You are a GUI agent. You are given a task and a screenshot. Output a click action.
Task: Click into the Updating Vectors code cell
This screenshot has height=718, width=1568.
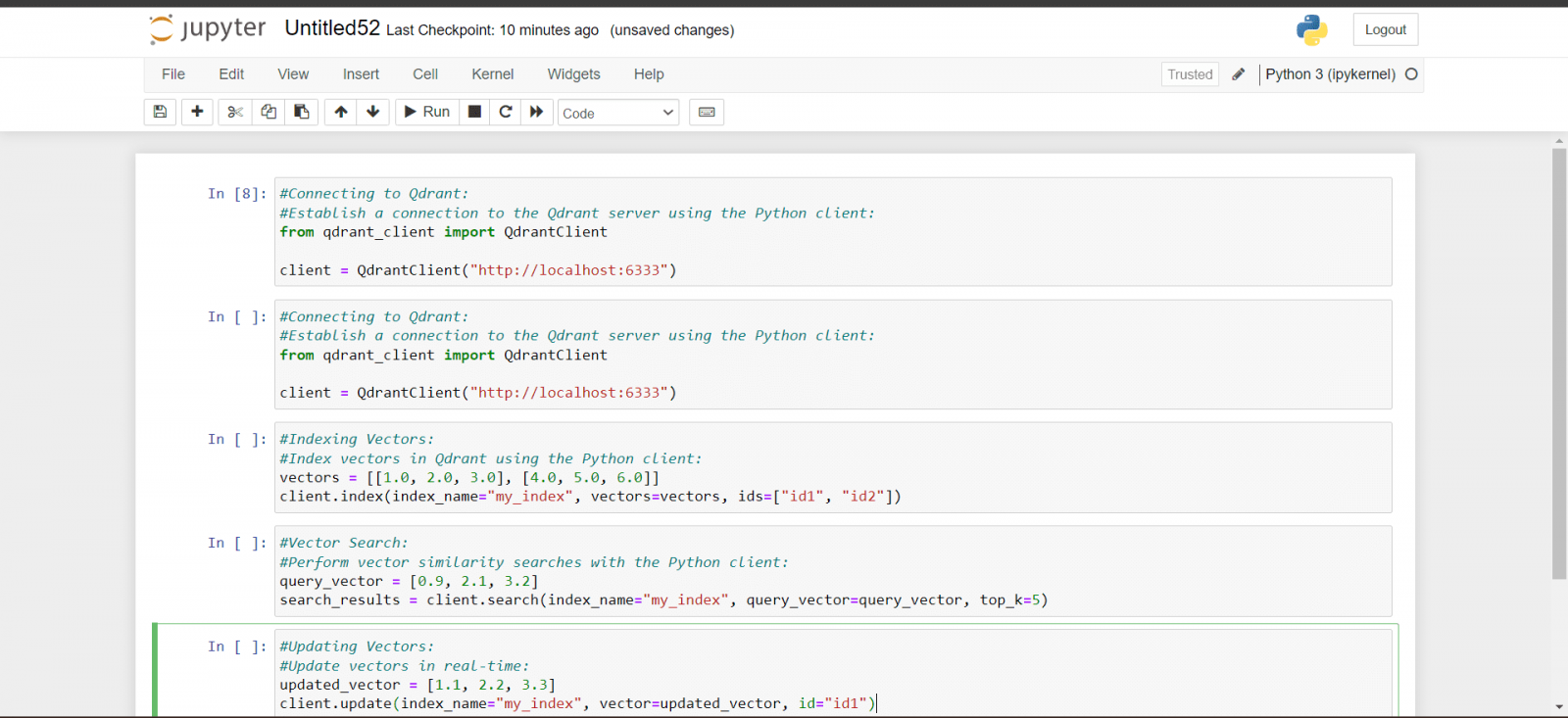click(833, 675)
